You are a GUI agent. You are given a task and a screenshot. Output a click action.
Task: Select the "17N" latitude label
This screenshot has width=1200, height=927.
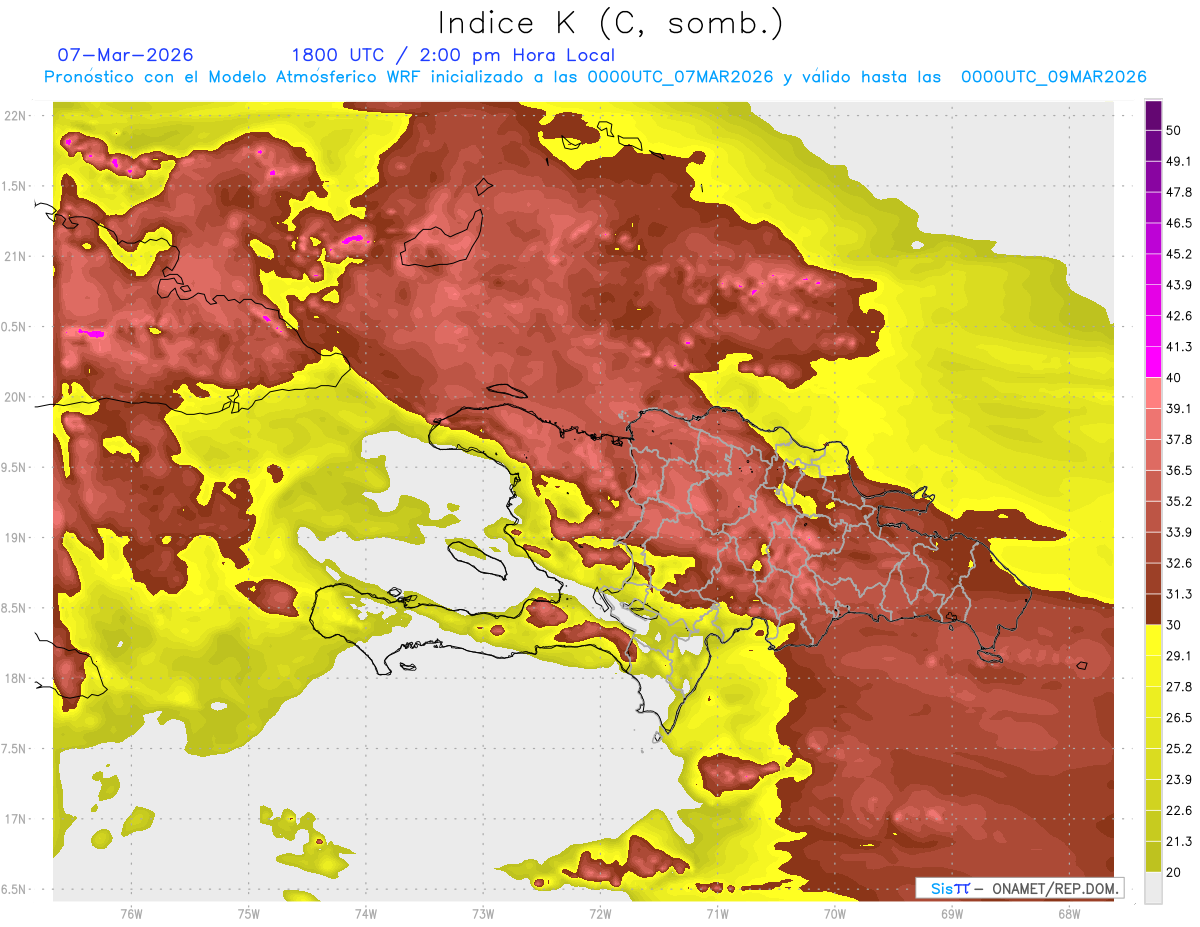(x=16, y=819)
